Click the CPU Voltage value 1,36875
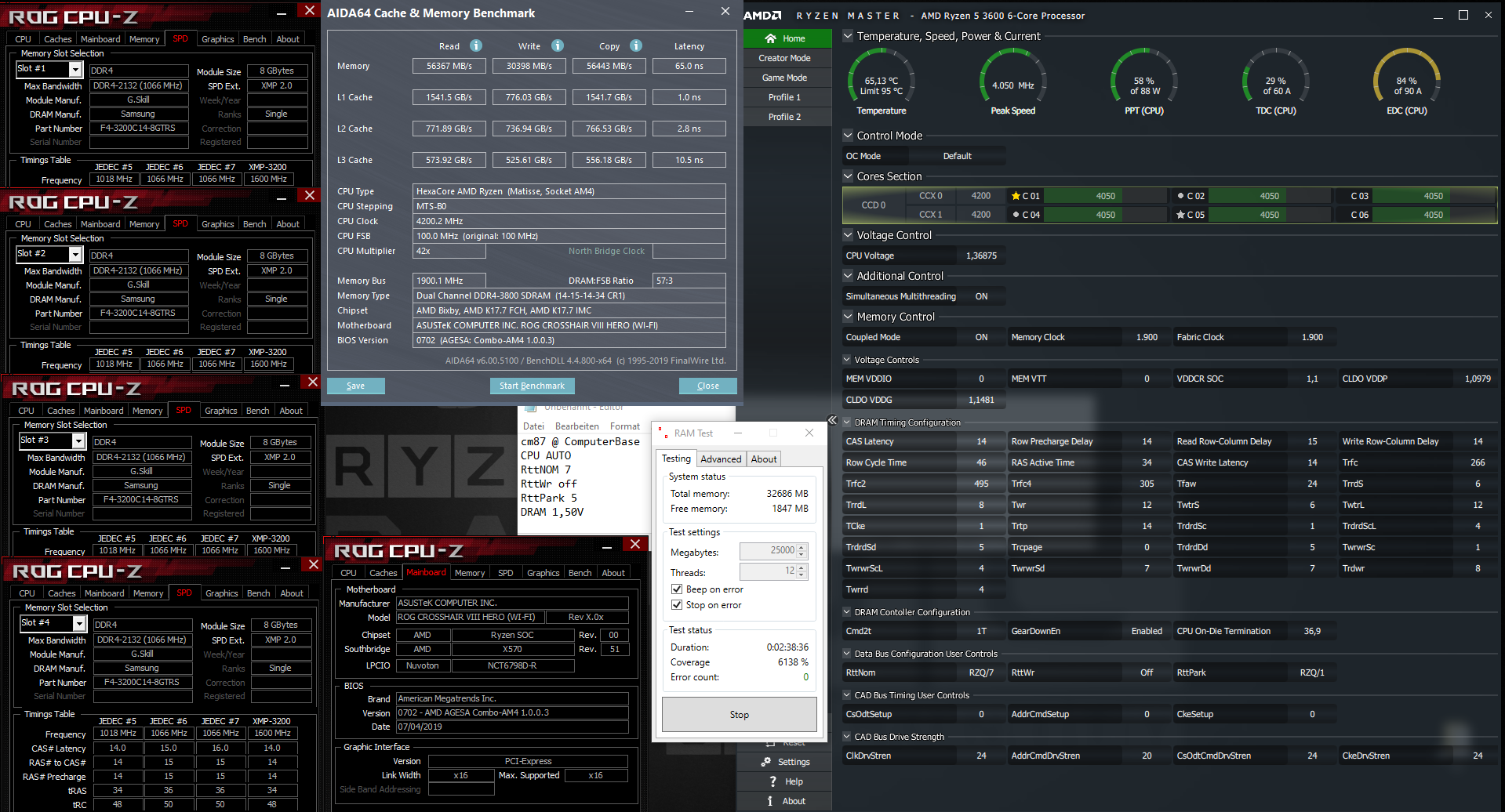1505x812 pixels. (981, 256)
